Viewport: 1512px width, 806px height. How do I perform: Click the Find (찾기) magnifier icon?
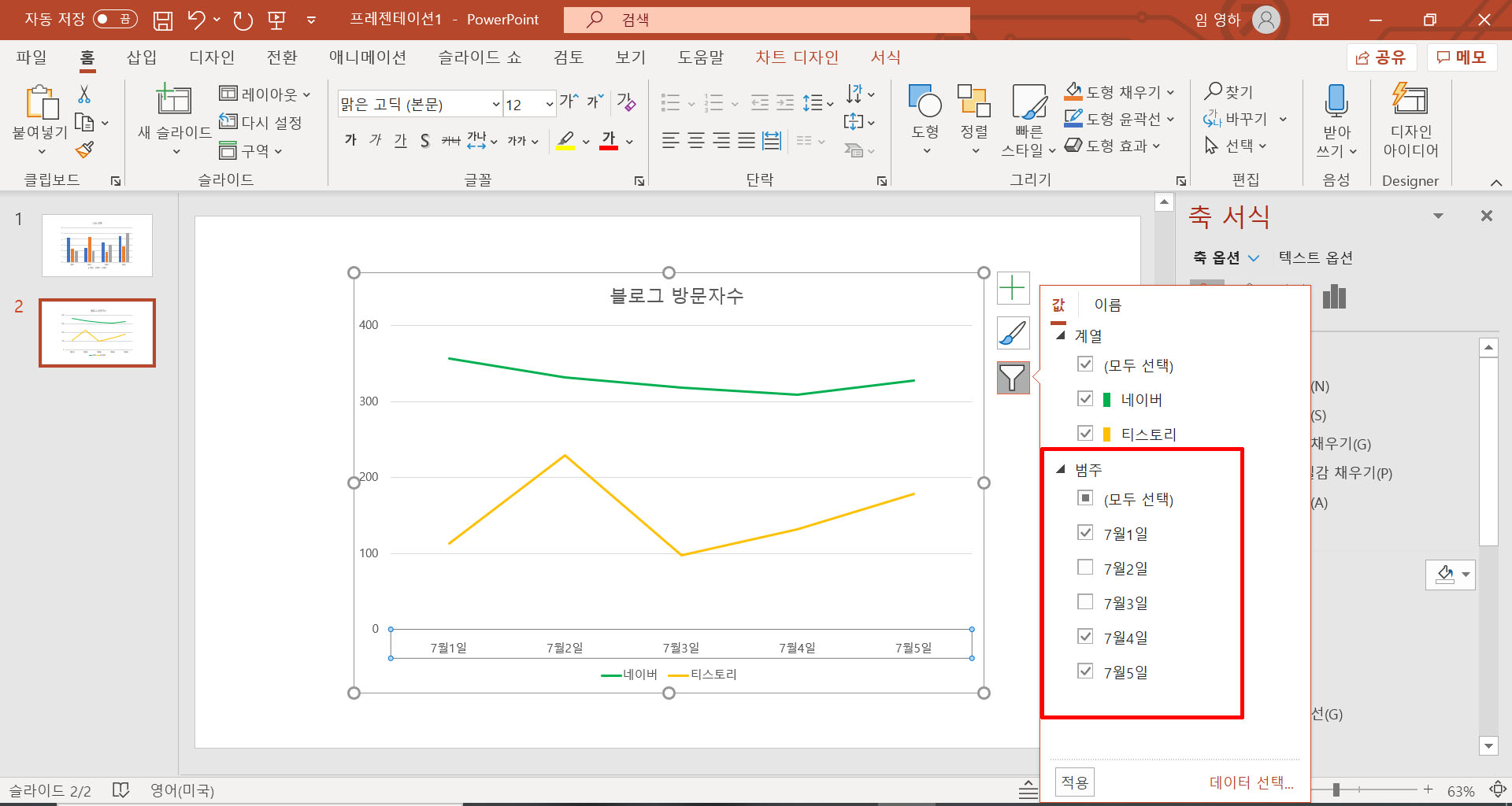coord(1214,92)
